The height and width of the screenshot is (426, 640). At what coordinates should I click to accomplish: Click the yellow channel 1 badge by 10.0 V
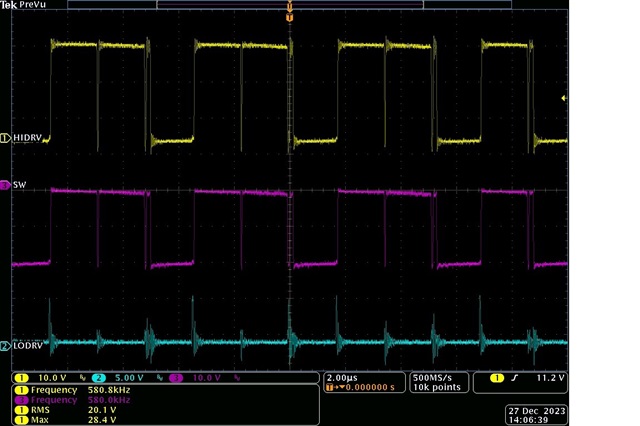[21, 378]
